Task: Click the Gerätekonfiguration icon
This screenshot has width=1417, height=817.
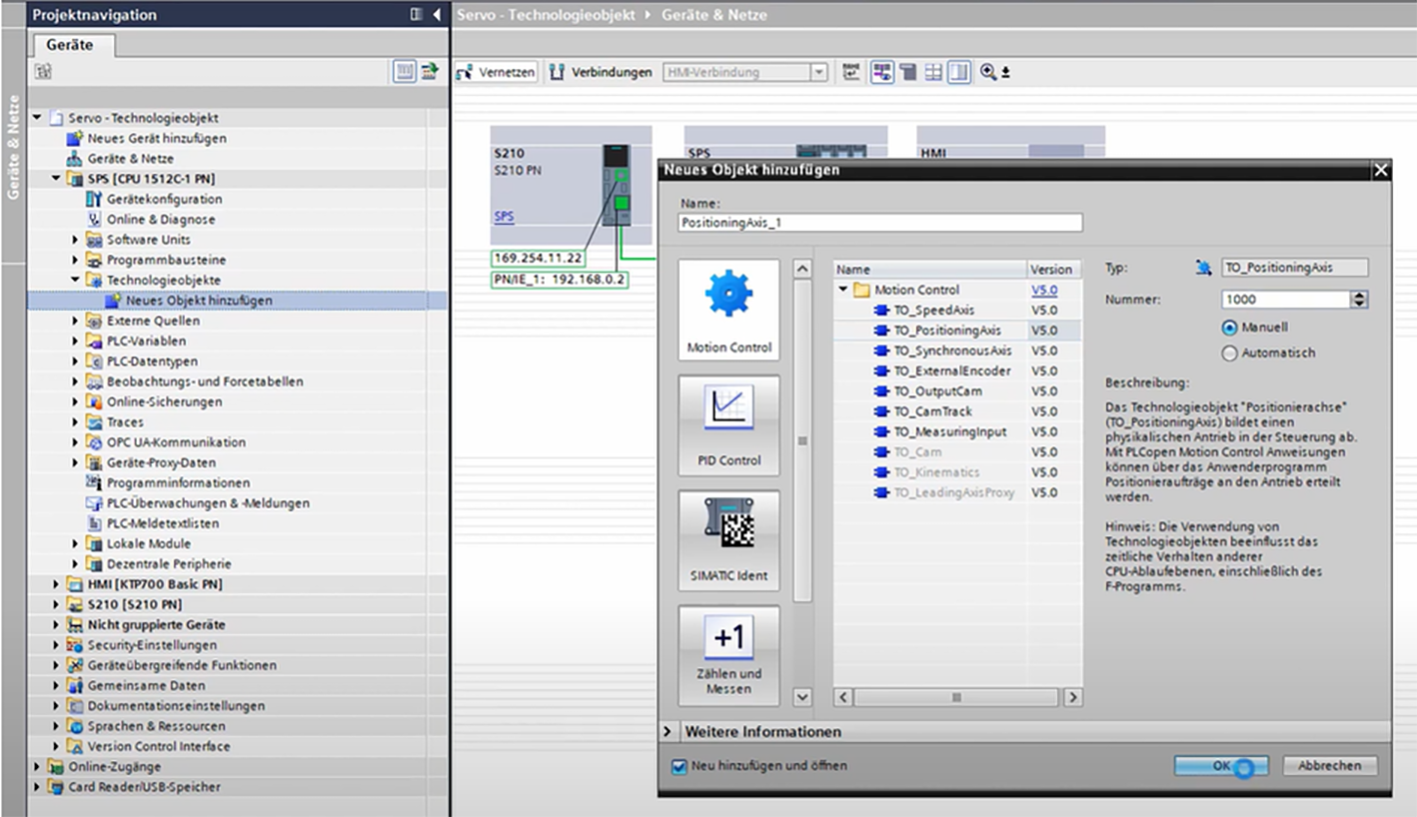Action: click(x=95, y=199)
